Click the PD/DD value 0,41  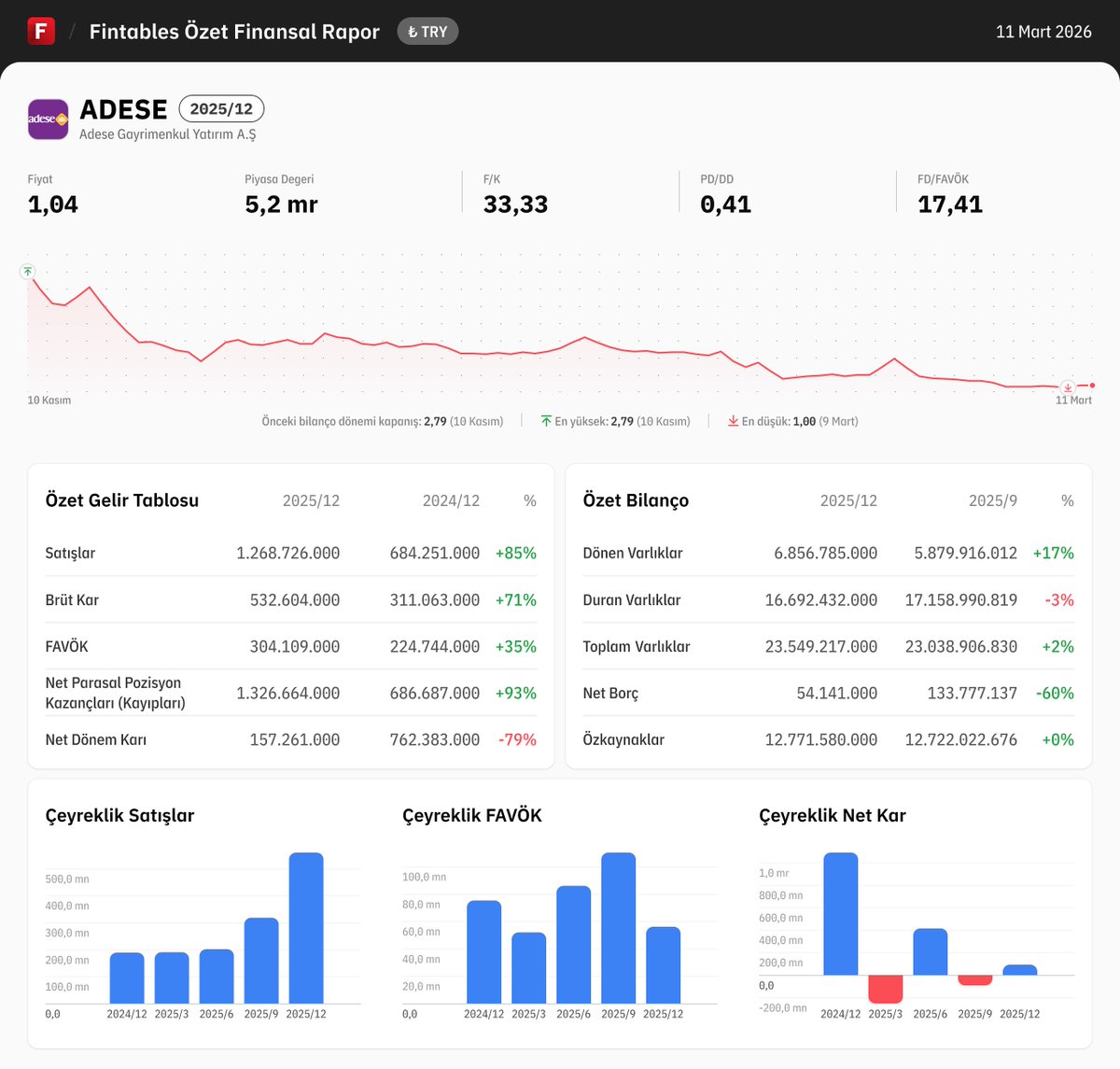click(726, 204)
